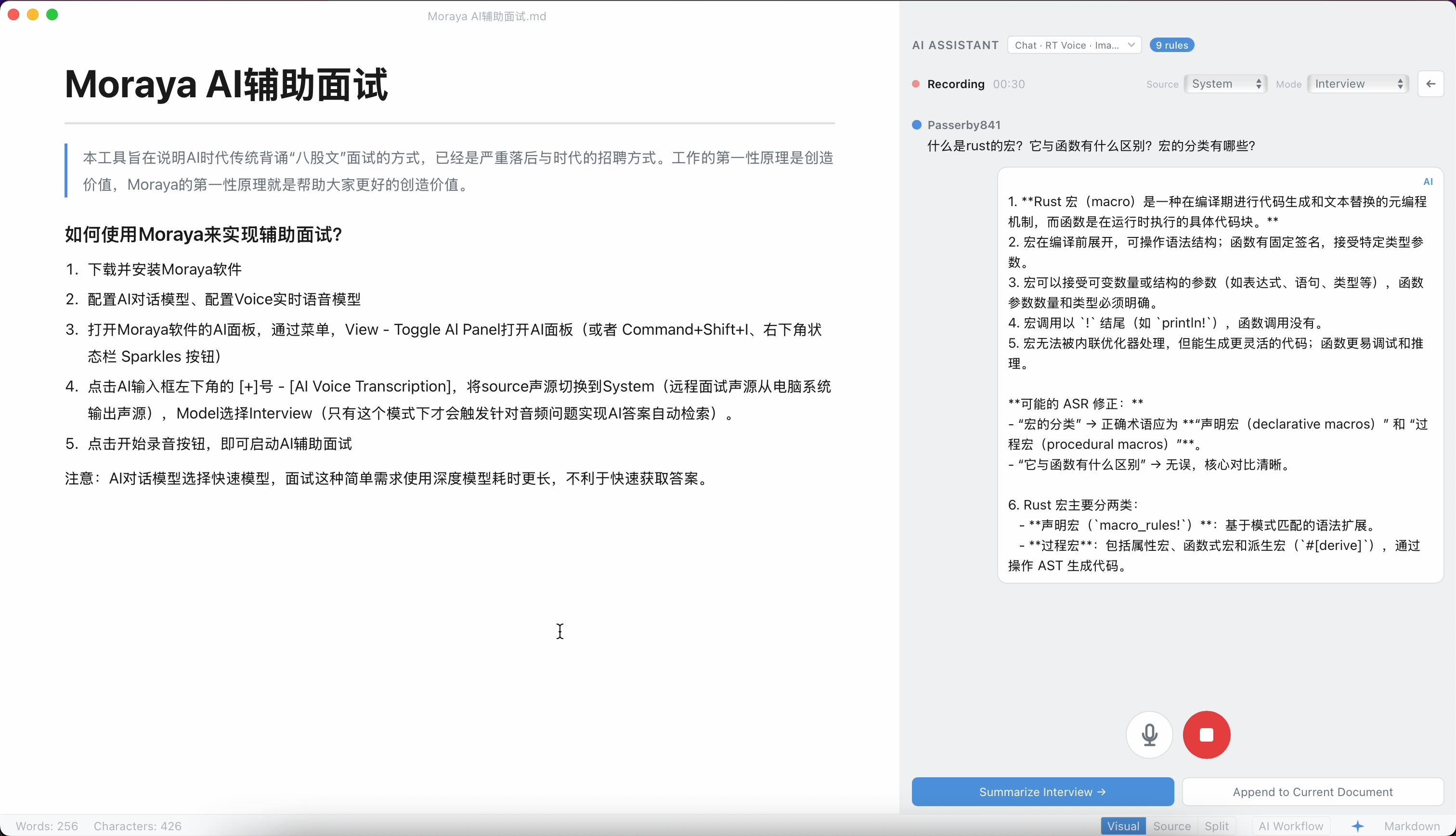Click the AI label on response bubble
The height and width of the screenshot is (836, 1456).
(1428, 182)
